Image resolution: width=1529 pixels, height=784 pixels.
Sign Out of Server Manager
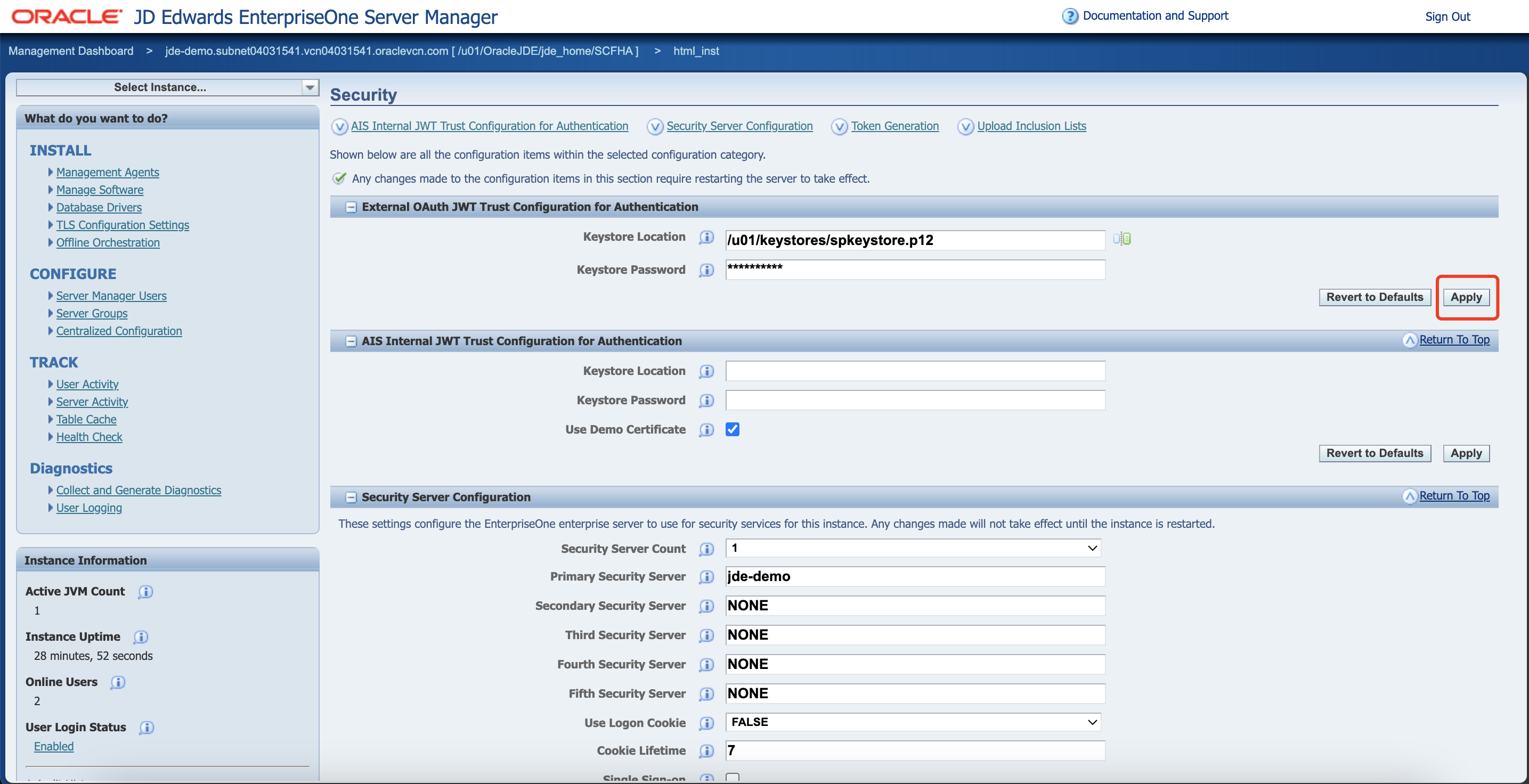click(1447, 17)
